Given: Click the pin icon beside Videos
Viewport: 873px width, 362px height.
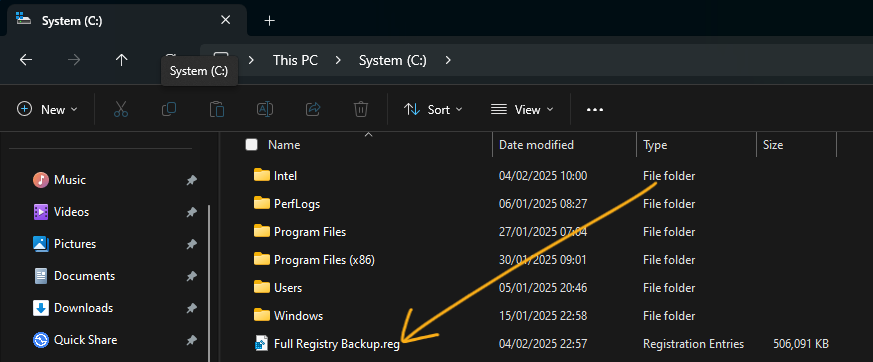Looking at the screenshot, I should [191, 212].
